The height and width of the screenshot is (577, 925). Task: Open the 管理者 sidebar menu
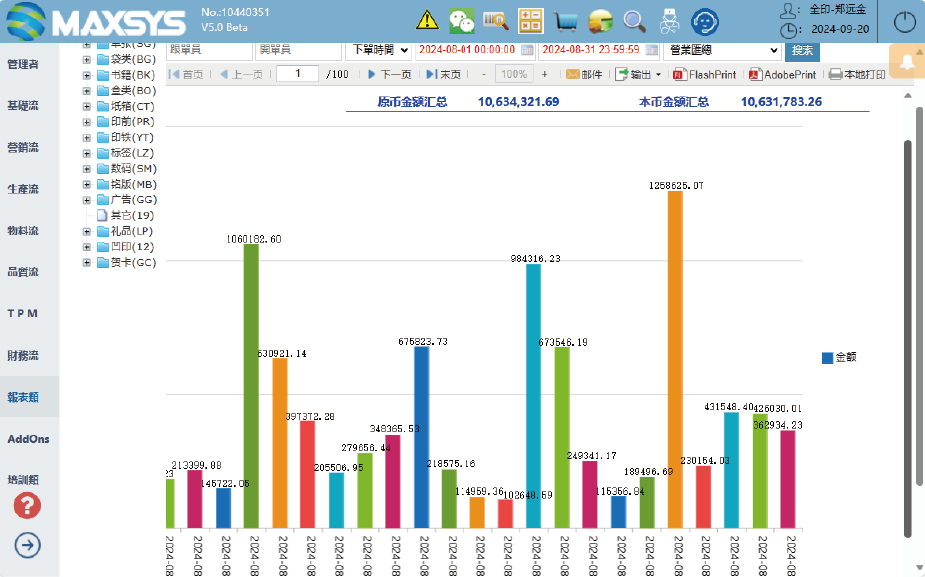(x=23, y=64)
